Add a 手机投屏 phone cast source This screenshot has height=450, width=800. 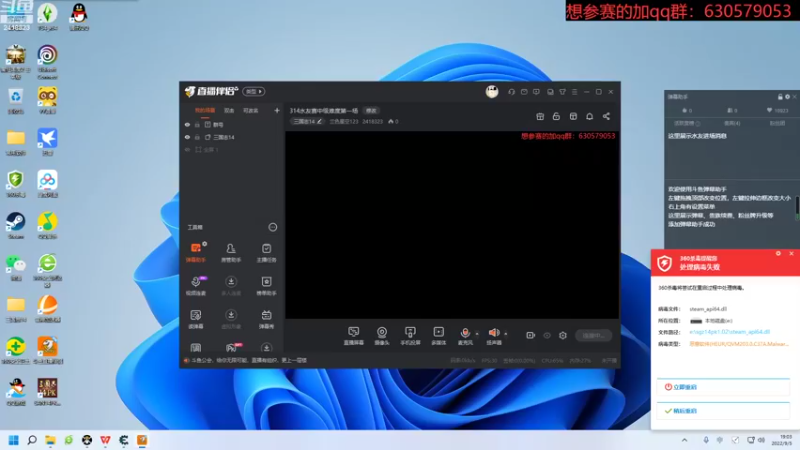410,336
